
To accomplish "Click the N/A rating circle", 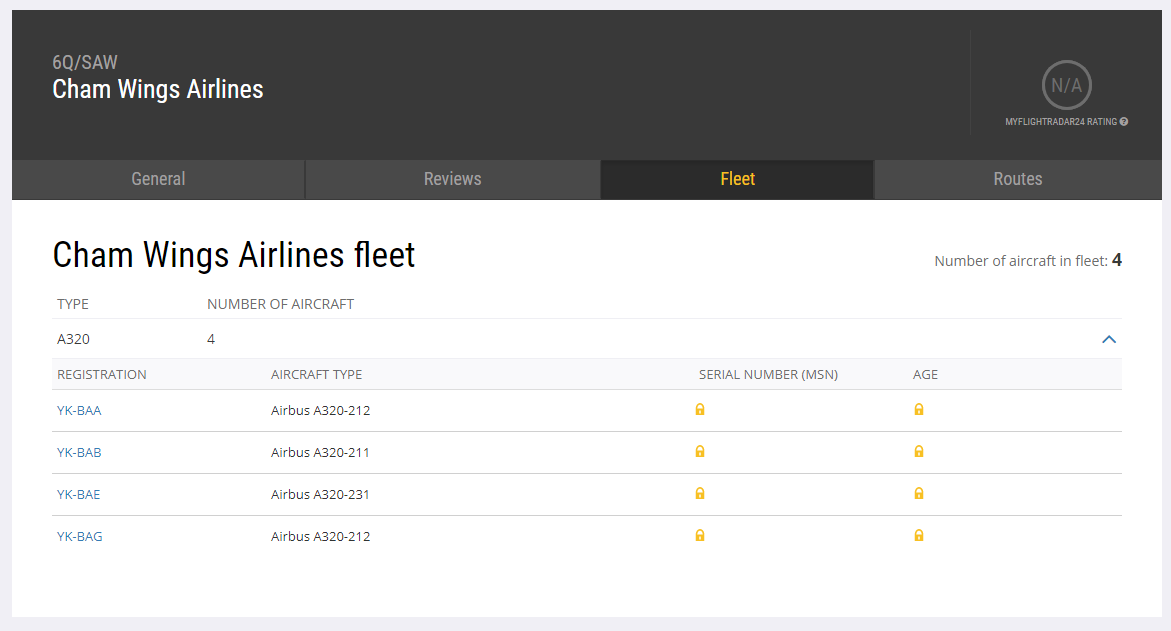I will pos(1066,85).
